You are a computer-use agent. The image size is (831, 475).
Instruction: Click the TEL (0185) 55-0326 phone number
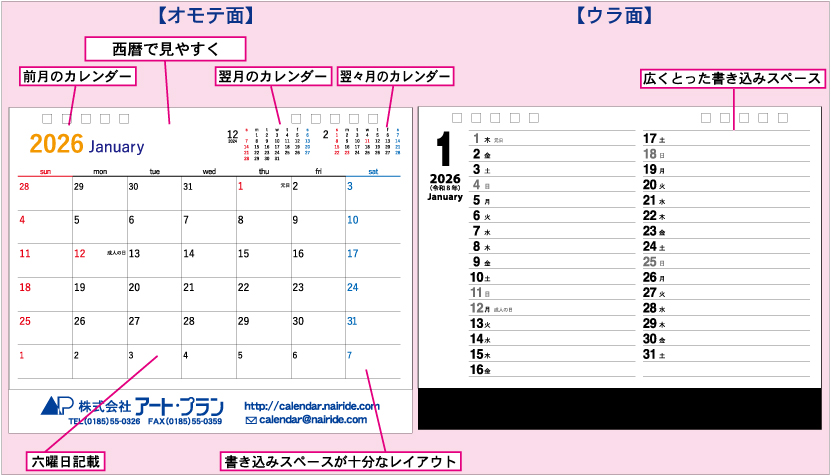tap(104, 421)
